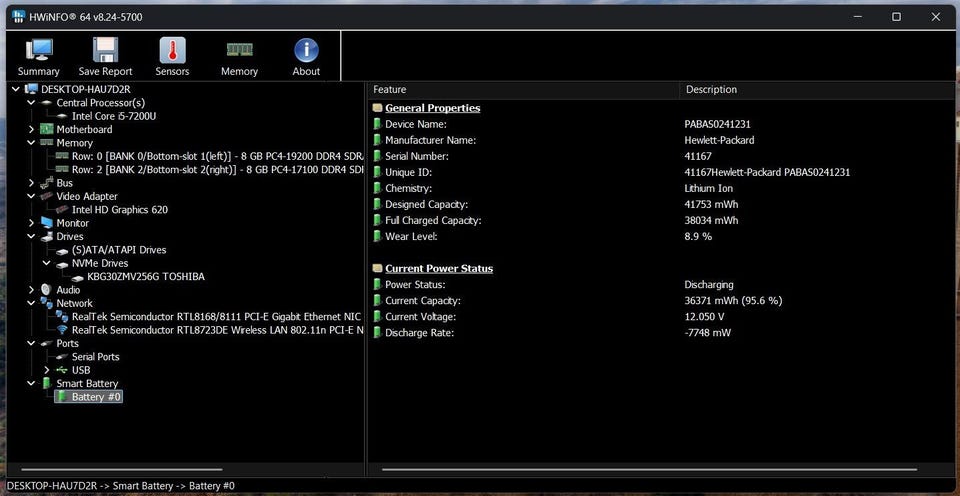This screenshot has width=960, height=496.
Task: Click the Audio speaker icon
Action: [x=47, y=290]
